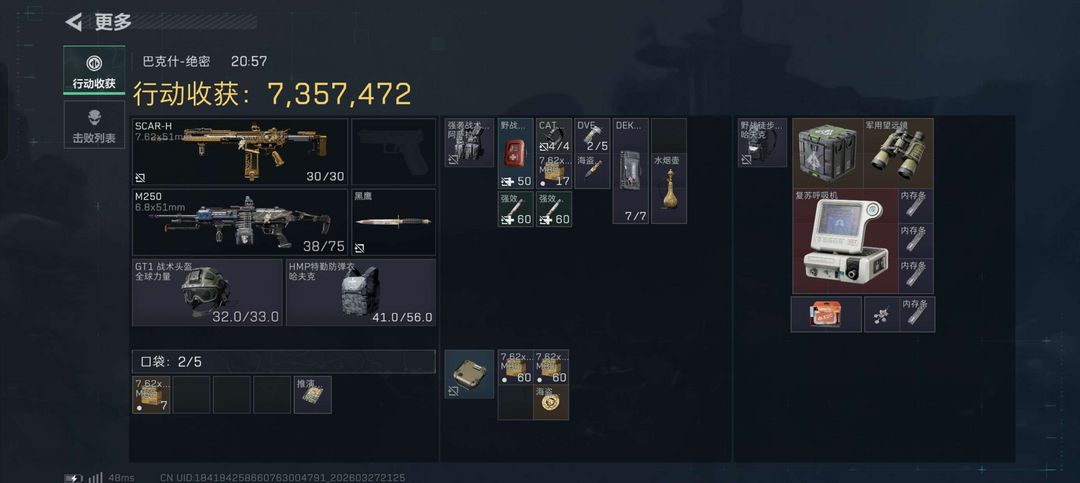Click the red 野战 medkit item
The image size is (1080, 483).
tap(516, 153)
